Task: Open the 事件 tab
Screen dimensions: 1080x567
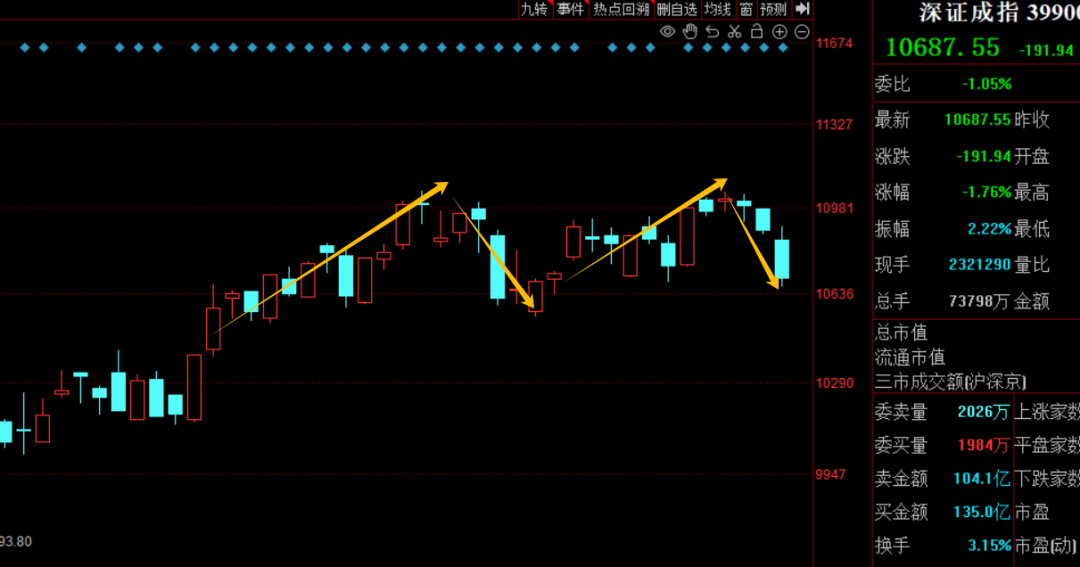Action: click(x=570, y=9)
